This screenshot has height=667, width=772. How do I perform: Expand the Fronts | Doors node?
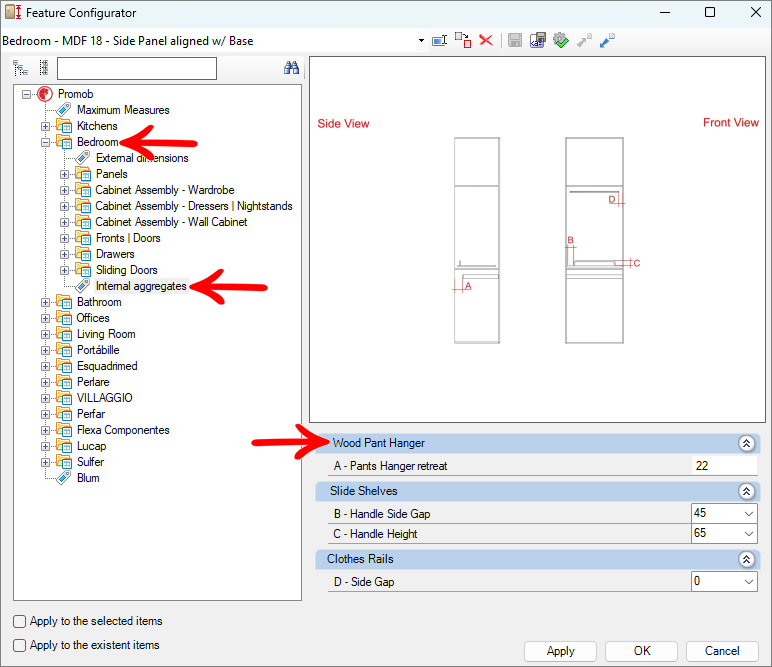[64, 238]
